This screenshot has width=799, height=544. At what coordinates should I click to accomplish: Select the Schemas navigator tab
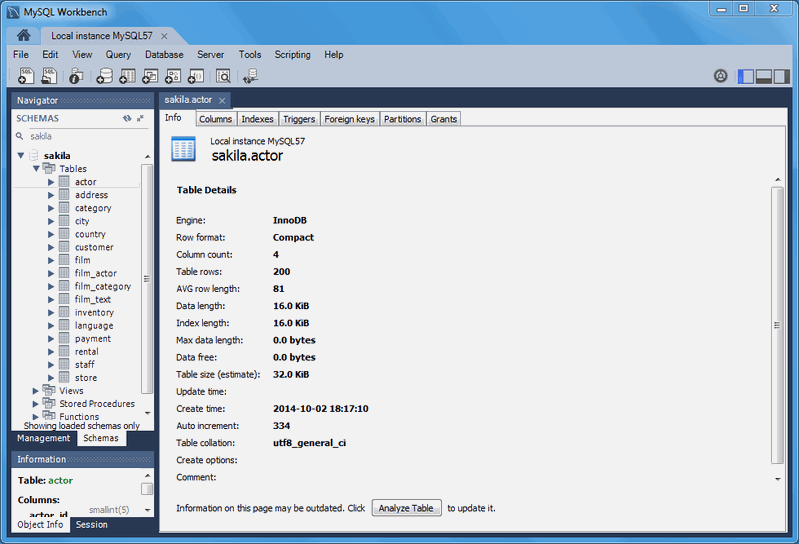point(101,438)
